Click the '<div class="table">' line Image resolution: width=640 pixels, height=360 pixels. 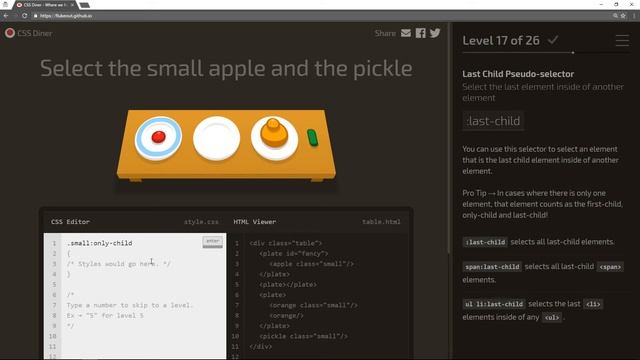[x=285, y=243]
